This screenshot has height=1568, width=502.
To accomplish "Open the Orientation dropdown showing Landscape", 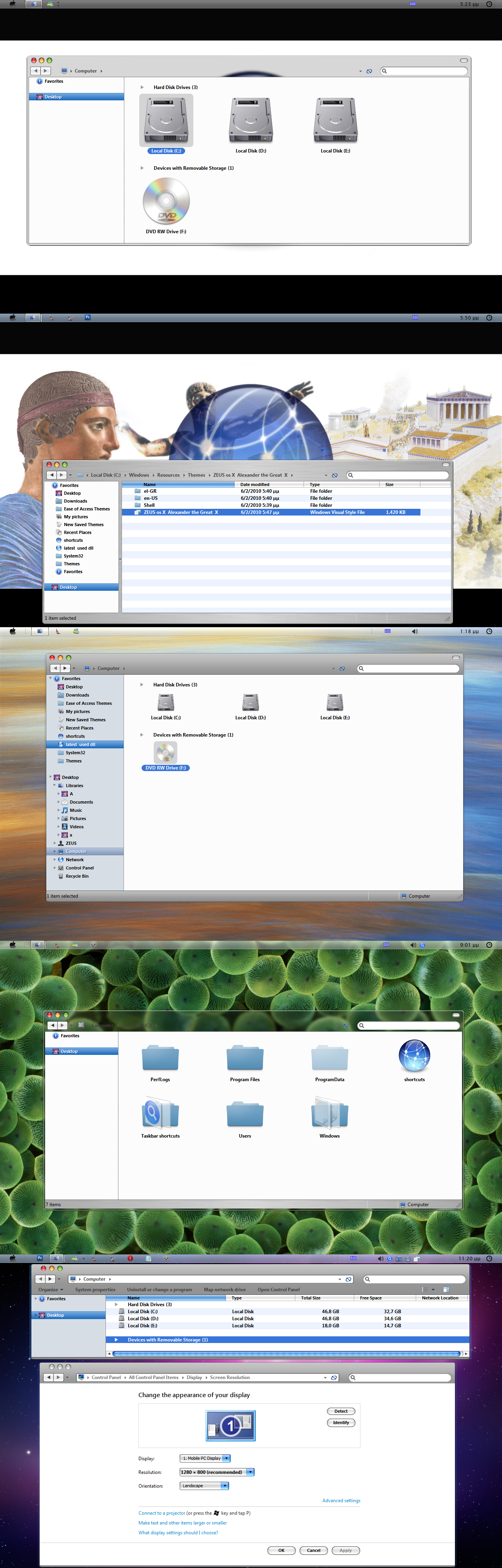I will click(x=204, y=1486).
